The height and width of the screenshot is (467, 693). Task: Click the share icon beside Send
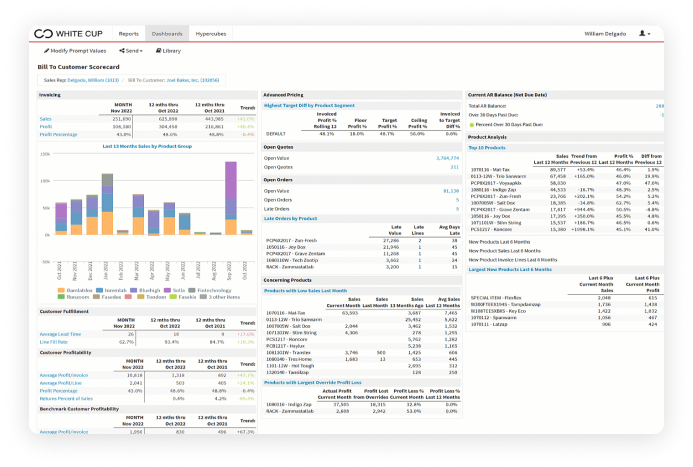(x=122, y=50)
